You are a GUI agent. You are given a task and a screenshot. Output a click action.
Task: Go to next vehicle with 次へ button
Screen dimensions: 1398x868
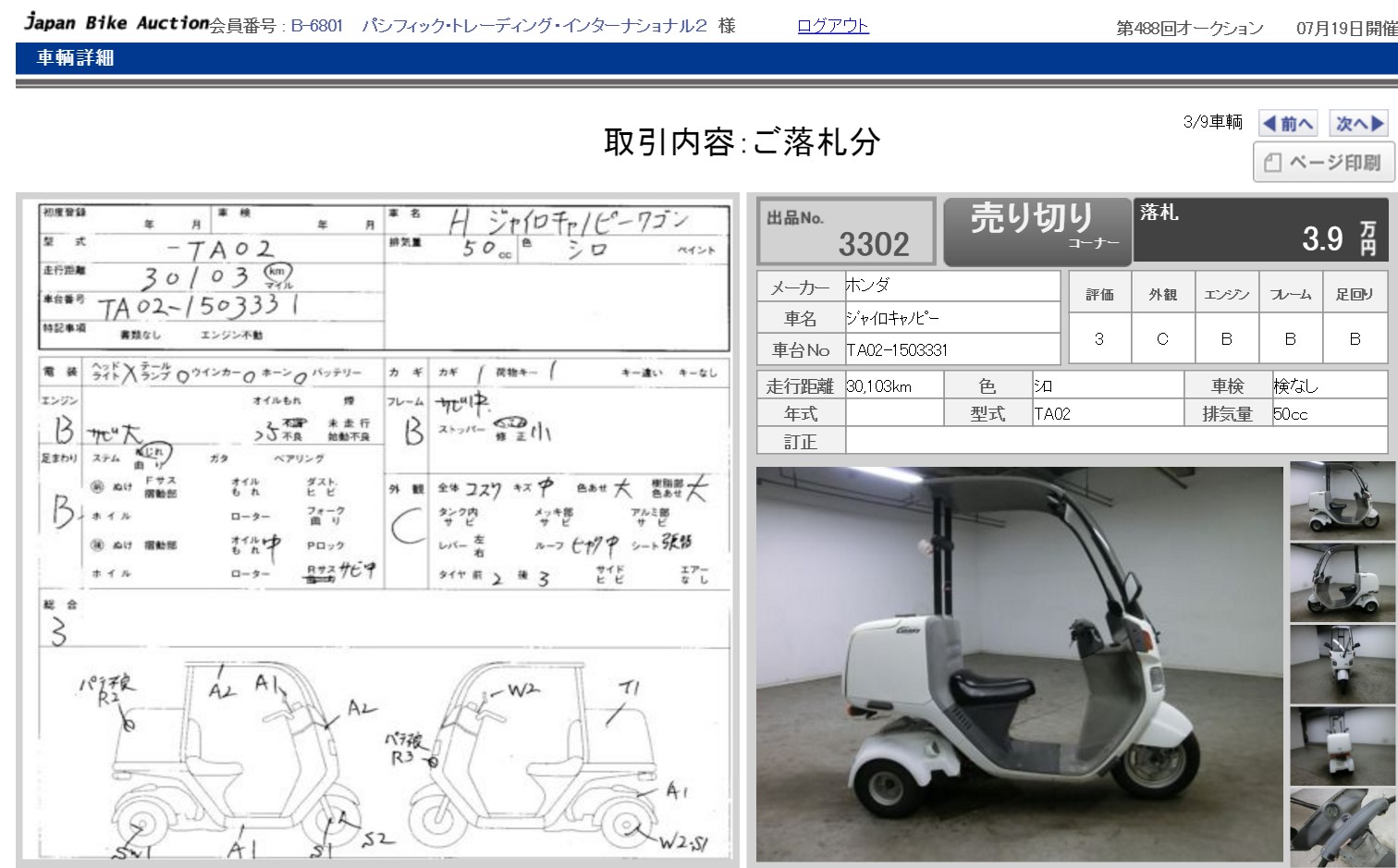1358,123
